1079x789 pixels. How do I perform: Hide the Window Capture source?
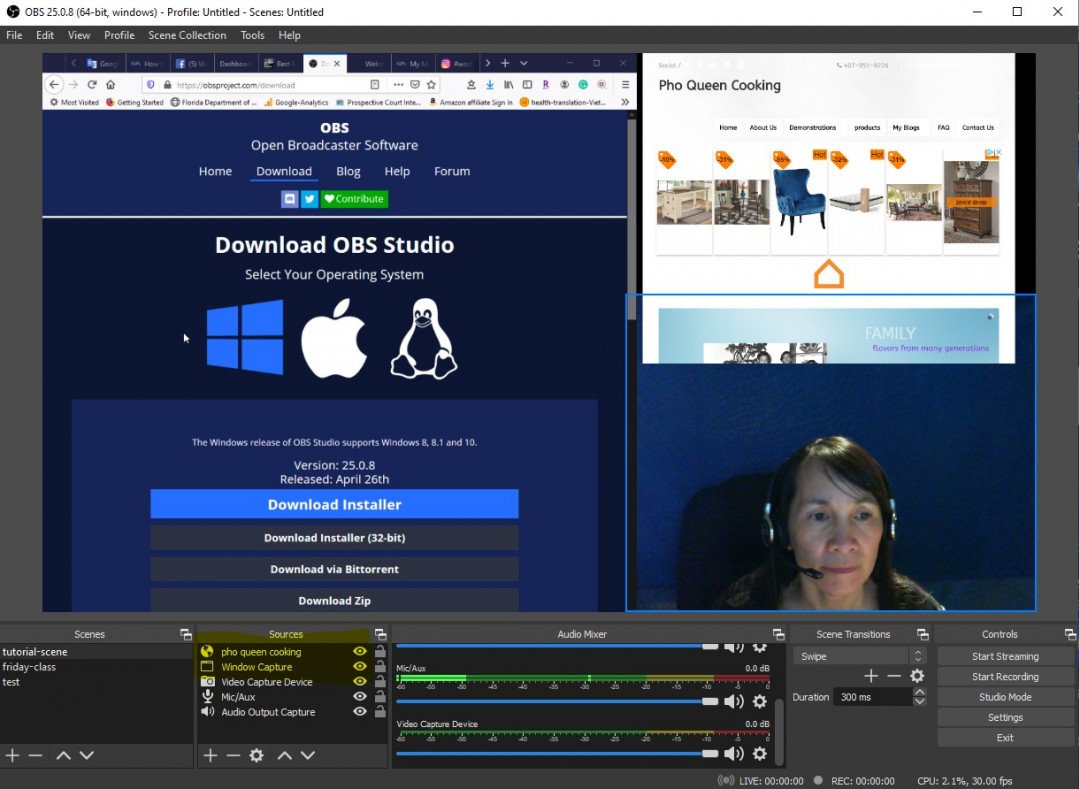click(x=359, y=667)
